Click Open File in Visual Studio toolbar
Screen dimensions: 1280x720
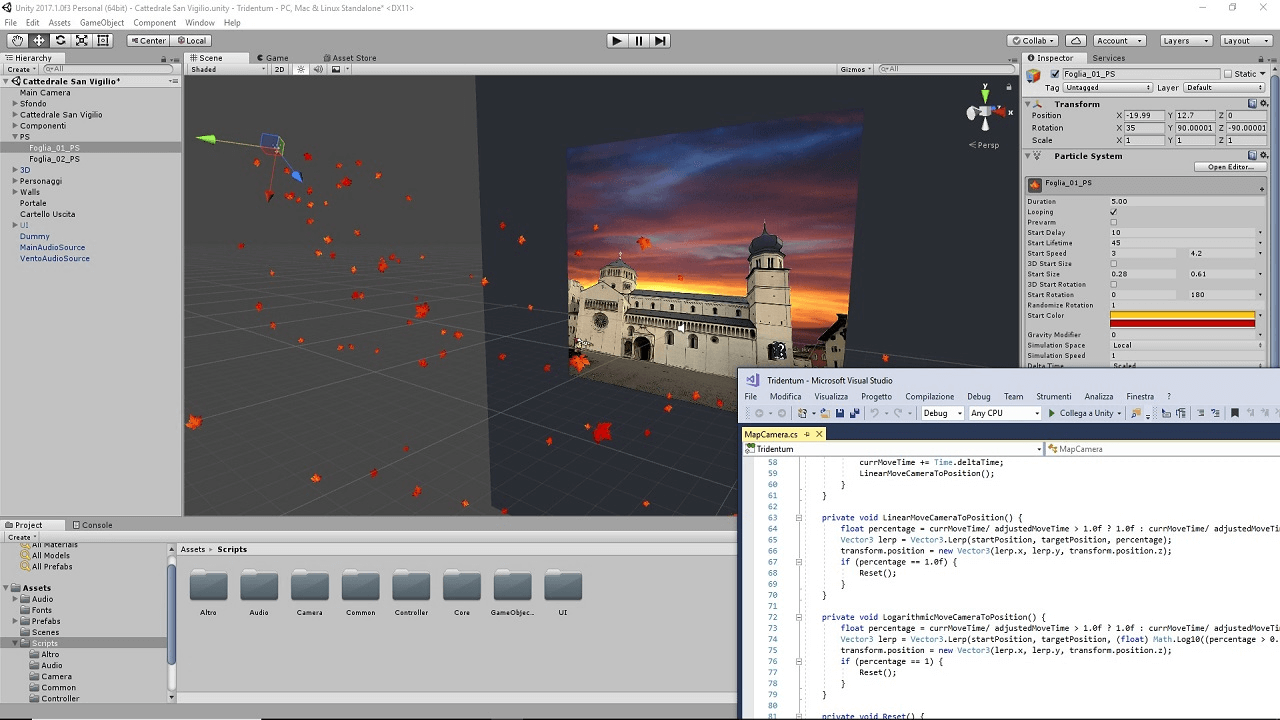(825, 413)
